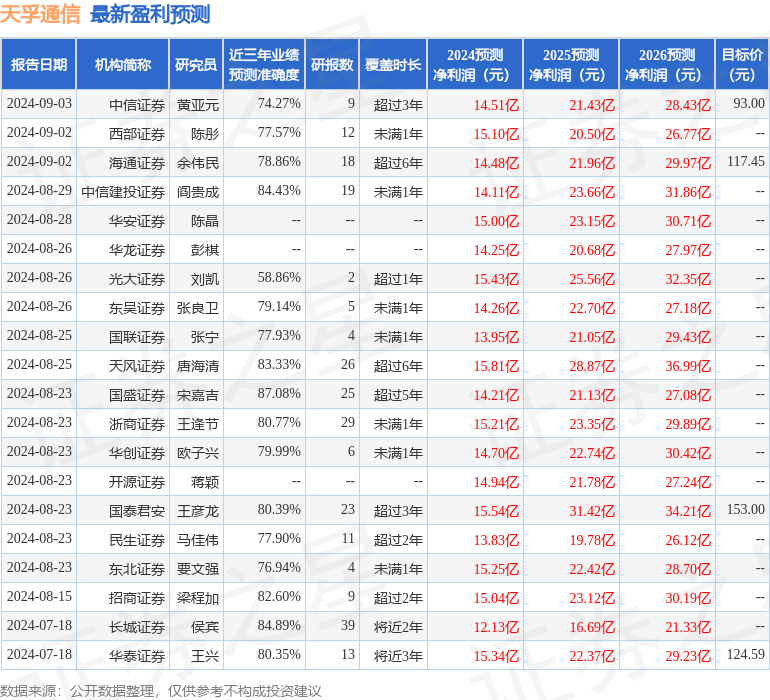The width and height of the screenshot is (770, 700).
Task: Click researcher name 王逢节
Action: (198, 423)
